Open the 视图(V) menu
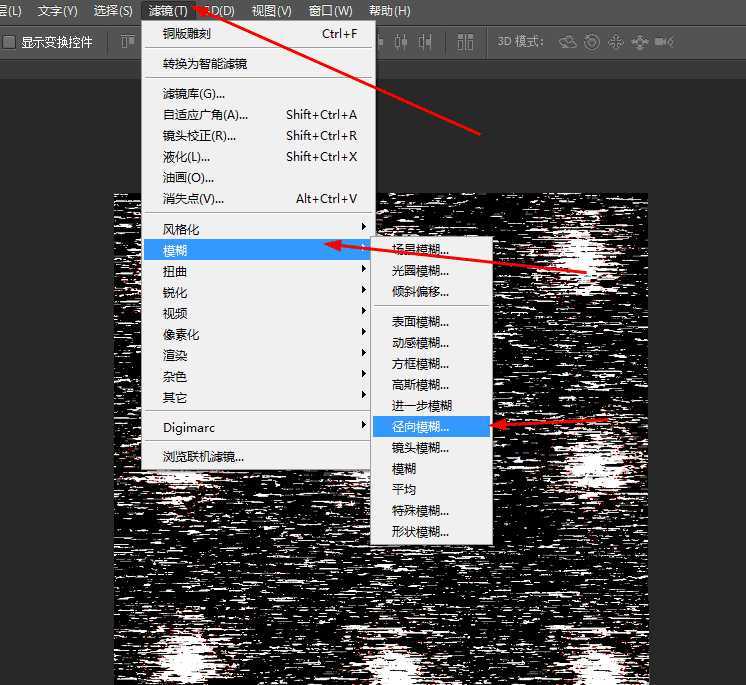This screenshot has height=685, width=746. click(x=271, y=11)
